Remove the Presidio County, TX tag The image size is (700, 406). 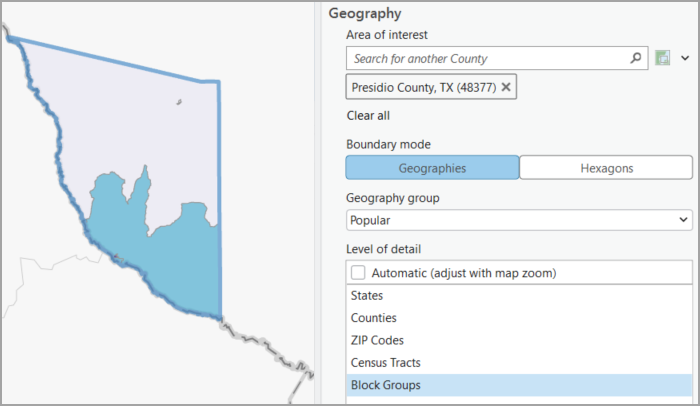click(506, 88)
